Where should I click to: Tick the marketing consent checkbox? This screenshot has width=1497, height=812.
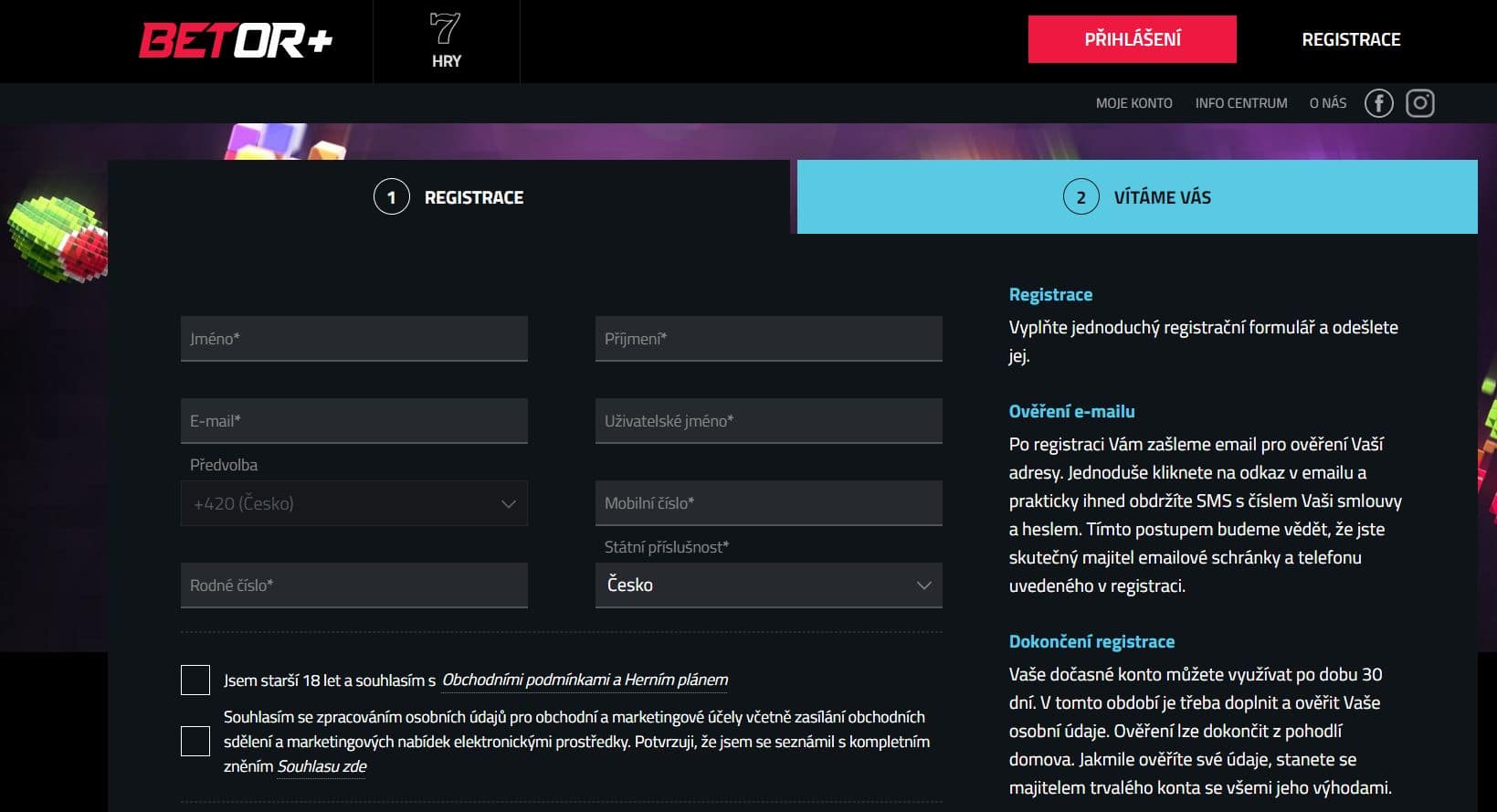195,742
